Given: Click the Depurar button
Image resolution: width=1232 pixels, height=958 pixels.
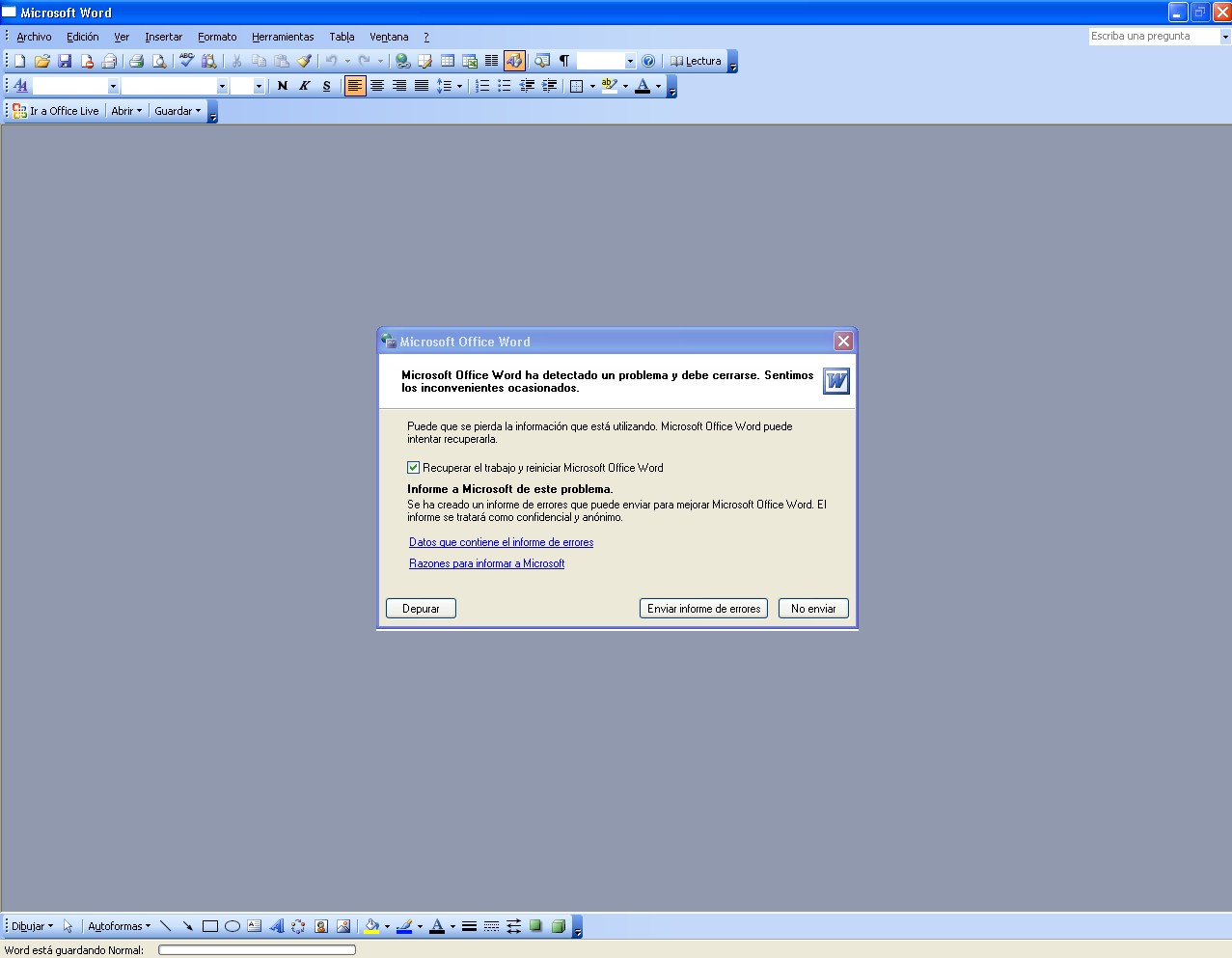Looking at the screenshot, I should (x=421, y=609).
